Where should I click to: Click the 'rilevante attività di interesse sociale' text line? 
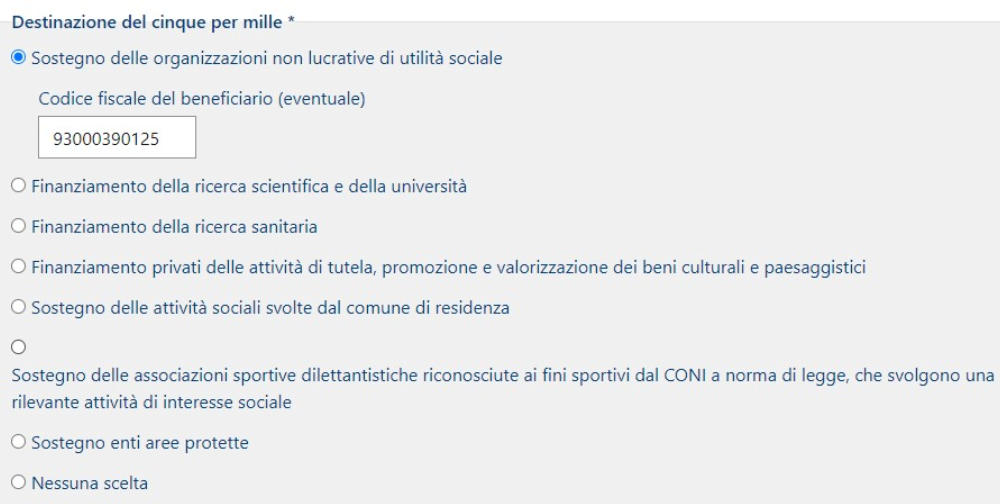click(x=152, y=403)
